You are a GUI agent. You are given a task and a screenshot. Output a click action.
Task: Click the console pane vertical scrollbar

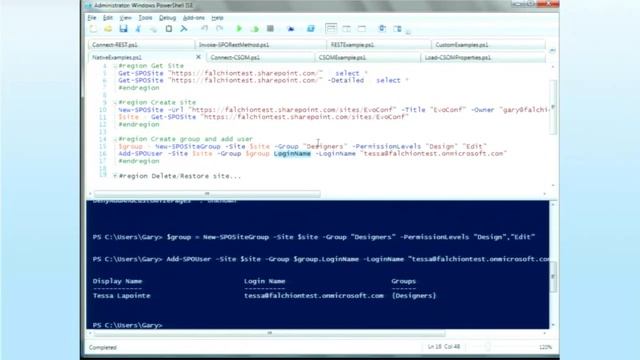[553, 276]
